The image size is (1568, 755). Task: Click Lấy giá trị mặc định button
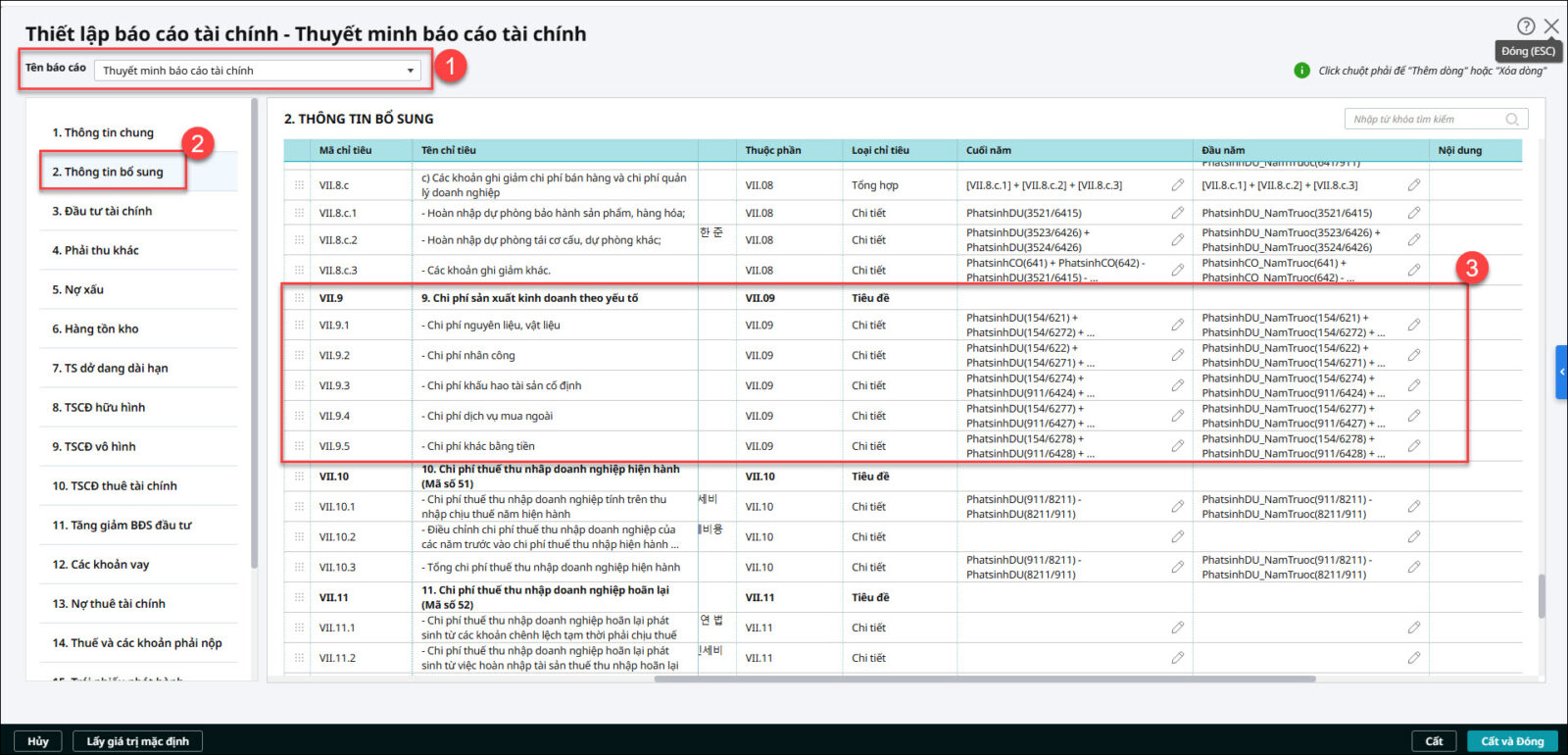point(138,741)
